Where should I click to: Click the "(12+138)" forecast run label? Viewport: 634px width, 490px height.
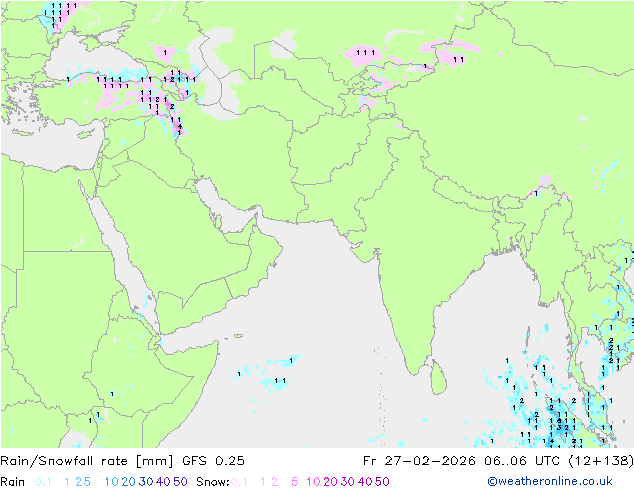click(601, 461)
